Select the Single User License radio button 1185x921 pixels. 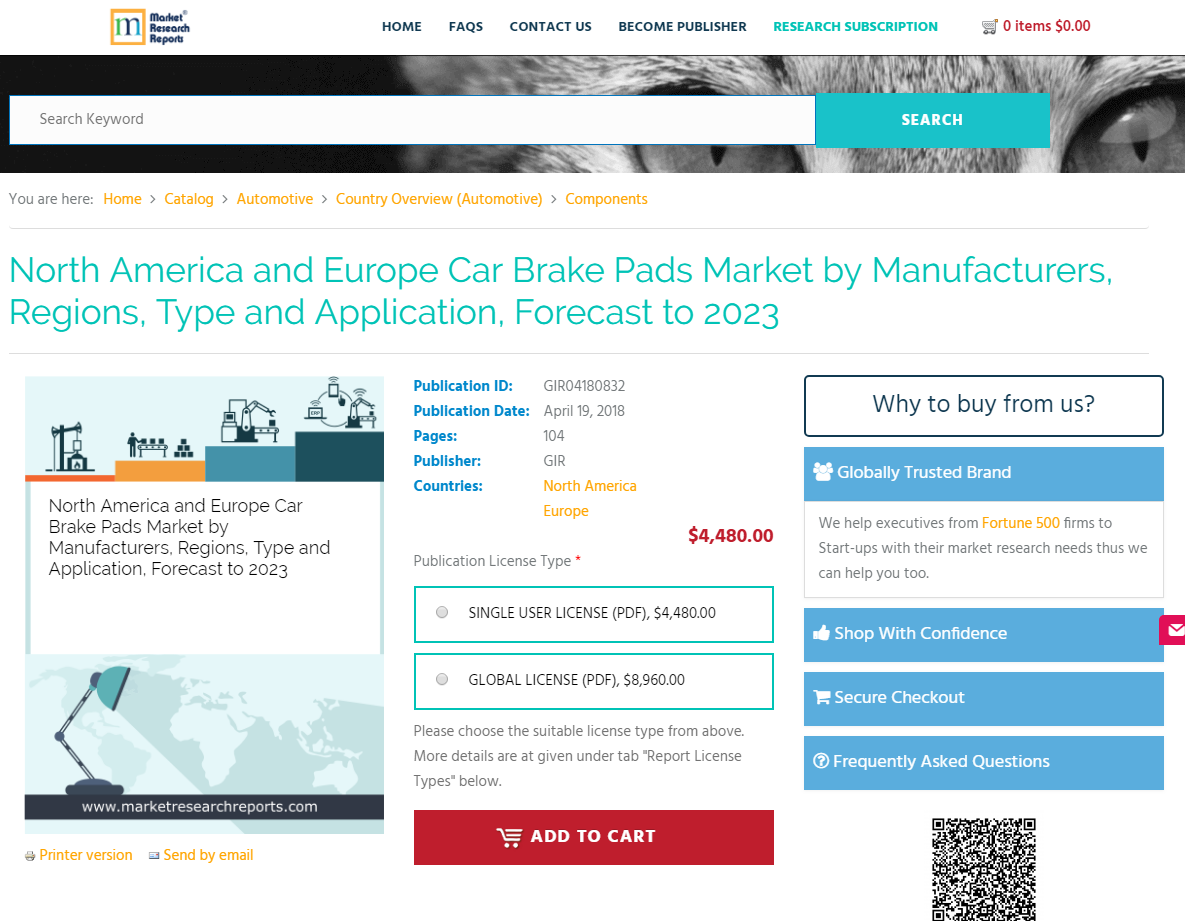[x=441, y=612]
